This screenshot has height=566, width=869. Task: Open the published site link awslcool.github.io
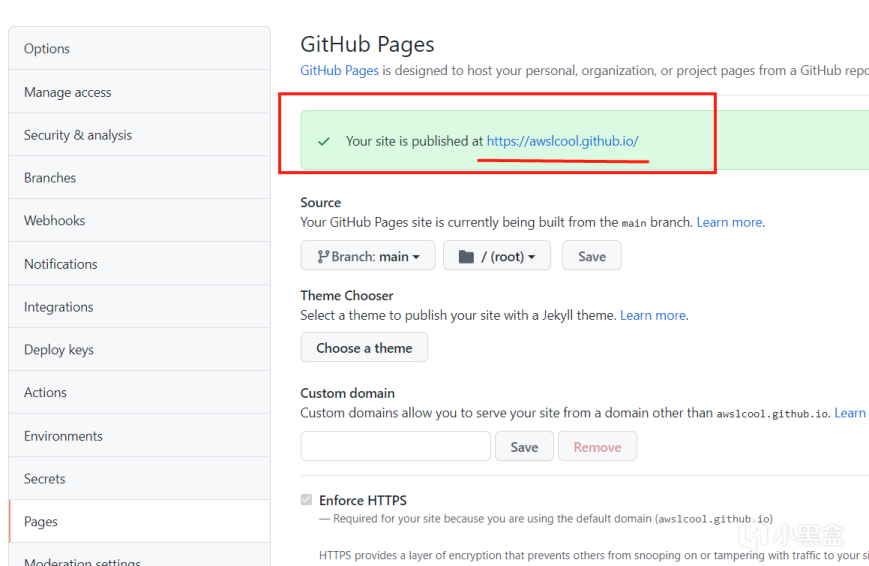click(562, 141)
